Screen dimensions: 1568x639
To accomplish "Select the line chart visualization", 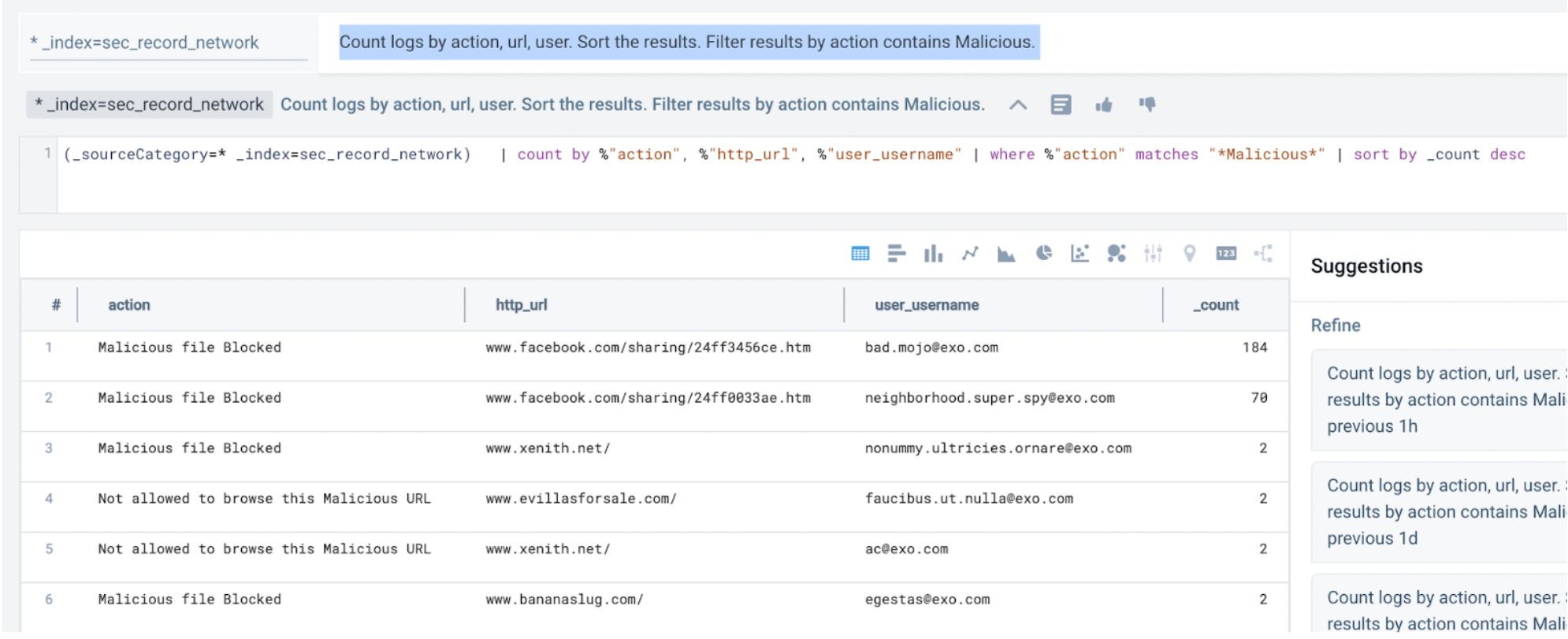I will coord(970,254).
